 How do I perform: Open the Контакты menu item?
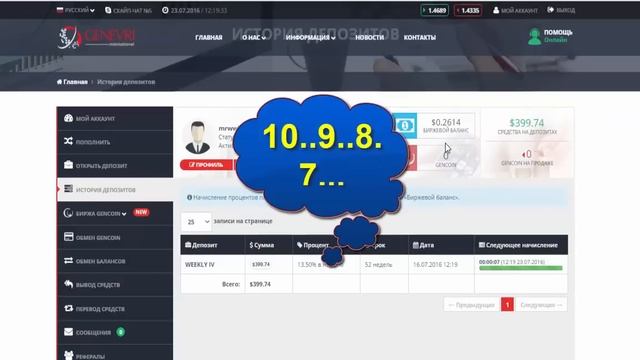click(420, 37)
